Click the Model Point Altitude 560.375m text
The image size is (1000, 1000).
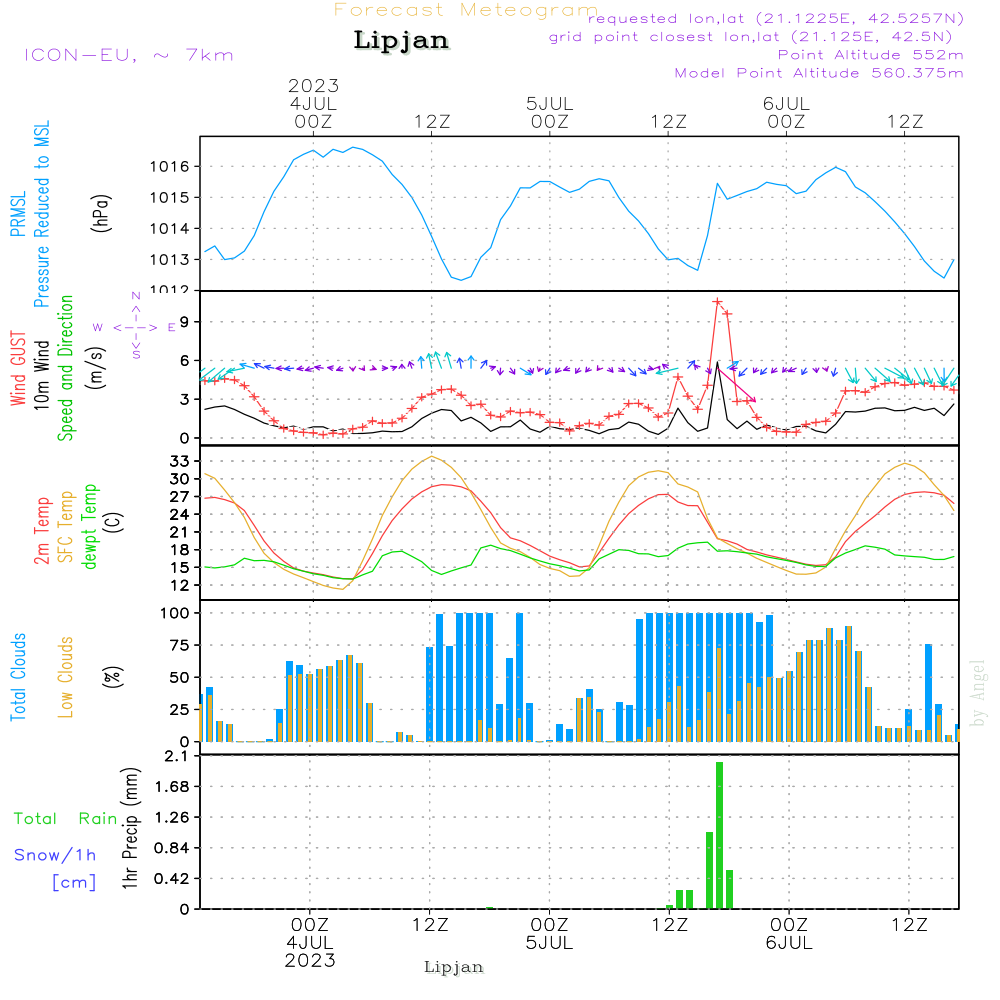pos(818,73)
